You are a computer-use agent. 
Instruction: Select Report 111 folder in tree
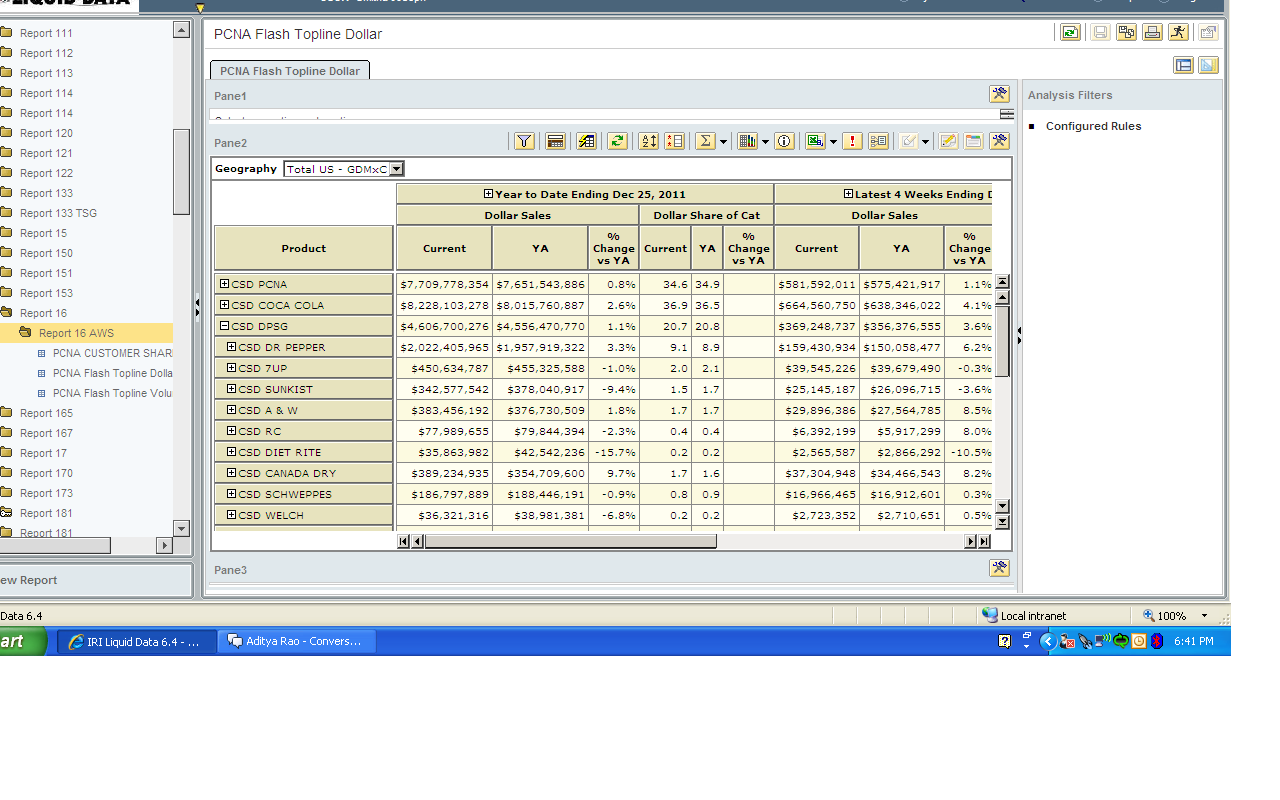(46, 33)
